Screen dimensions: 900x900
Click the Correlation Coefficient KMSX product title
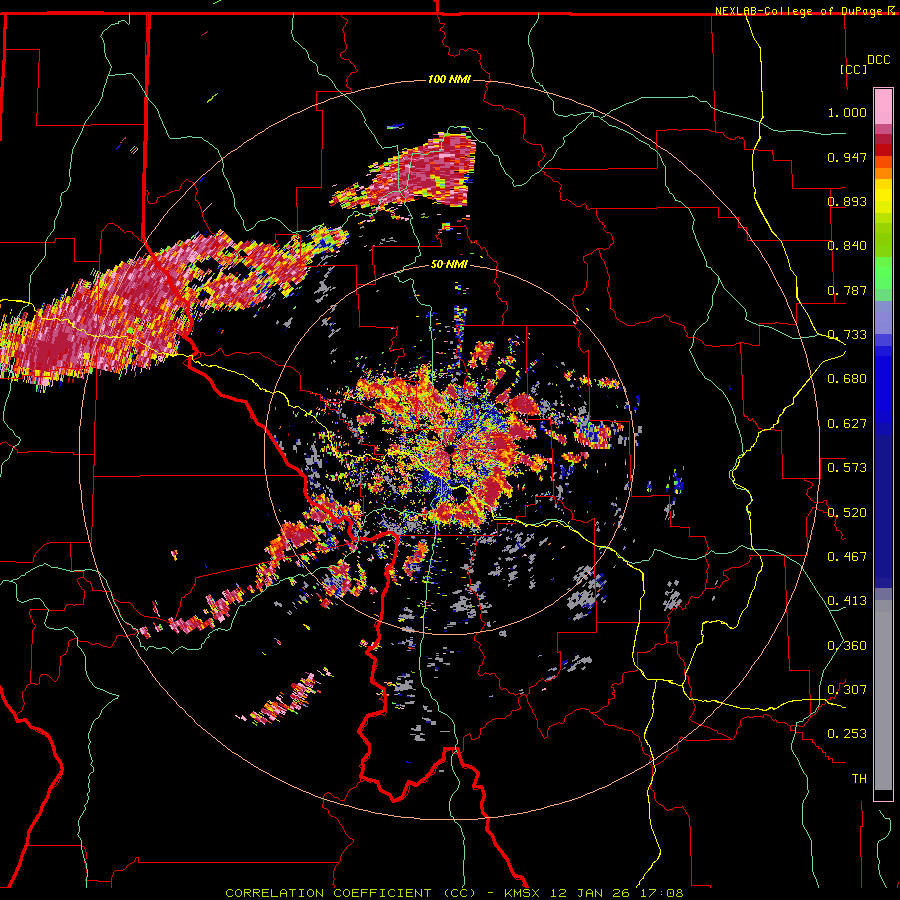tap(454, 893)
